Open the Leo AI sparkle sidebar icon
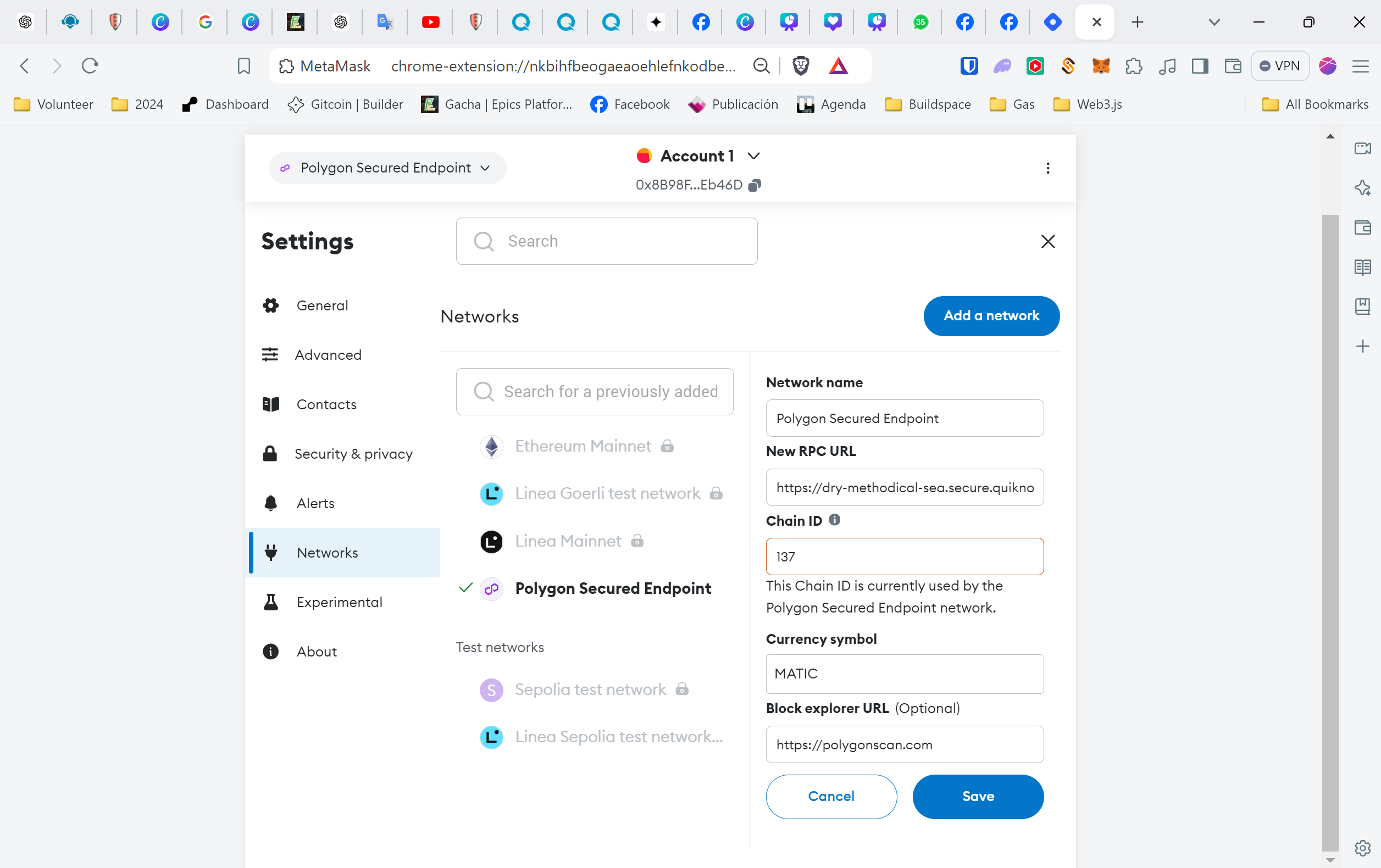 click(x=1362, y=188)
